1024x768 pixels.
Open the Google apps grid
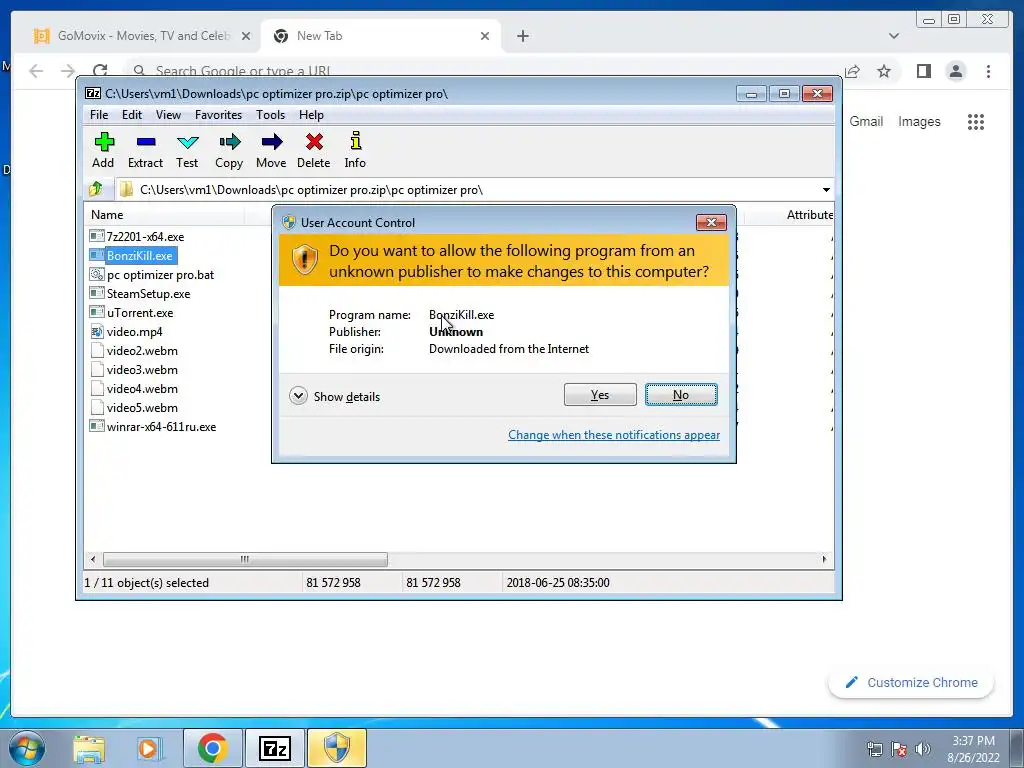point(976,121)
